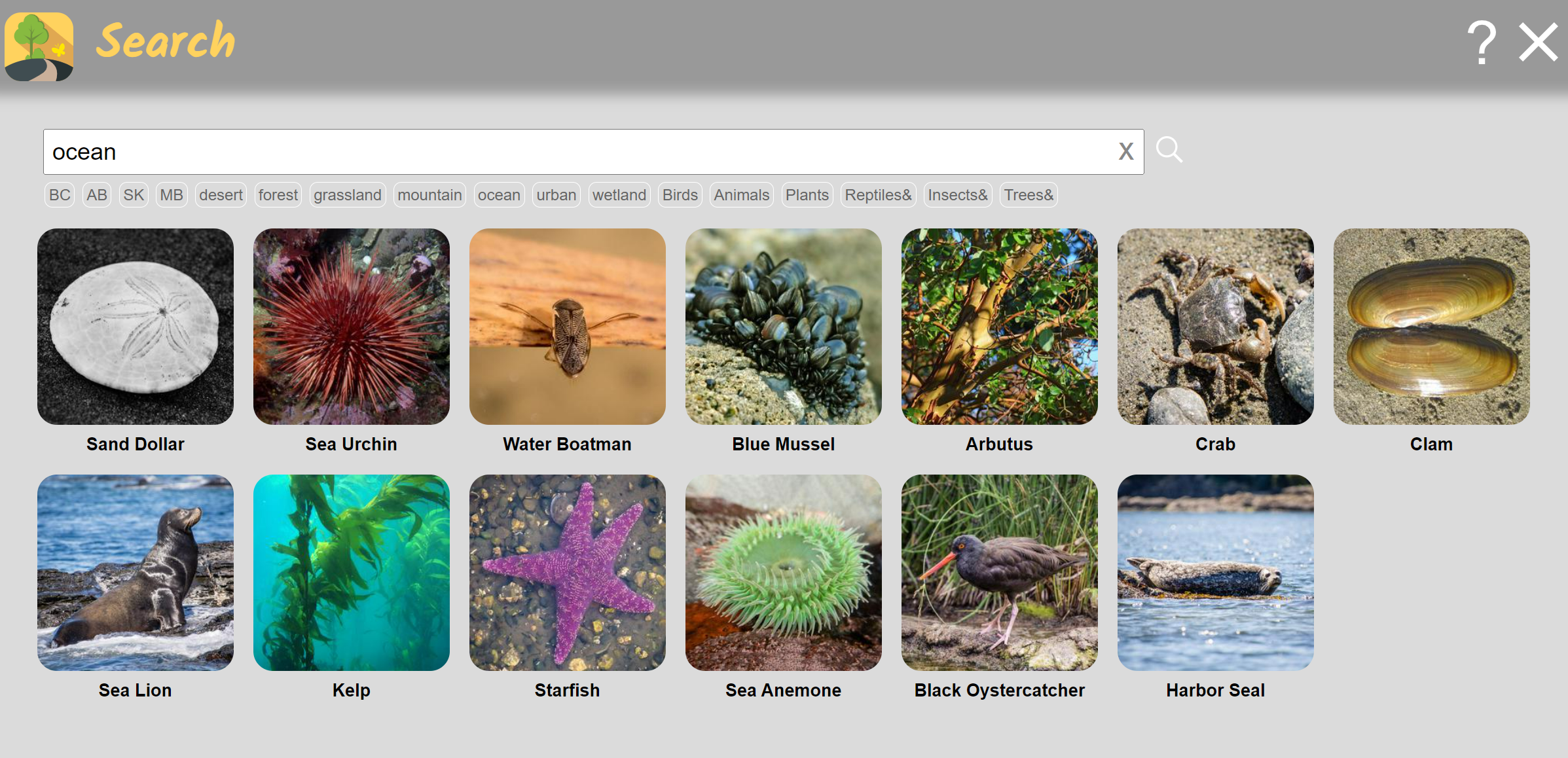Open the Kelp thumbnail

(x=352, y=573)
